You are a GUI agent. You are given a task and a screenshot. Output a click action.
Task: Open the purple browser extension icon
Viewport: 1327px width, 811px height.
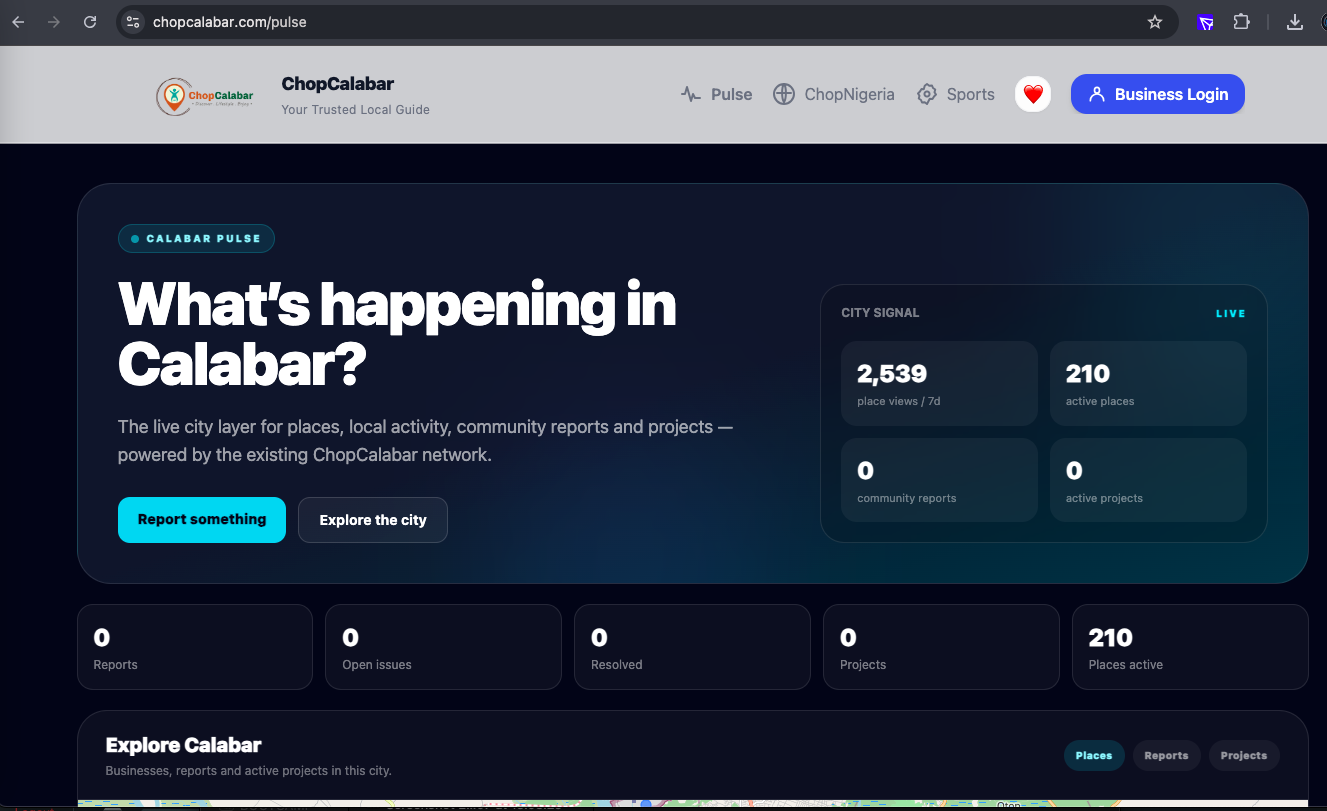[1207, 22]
